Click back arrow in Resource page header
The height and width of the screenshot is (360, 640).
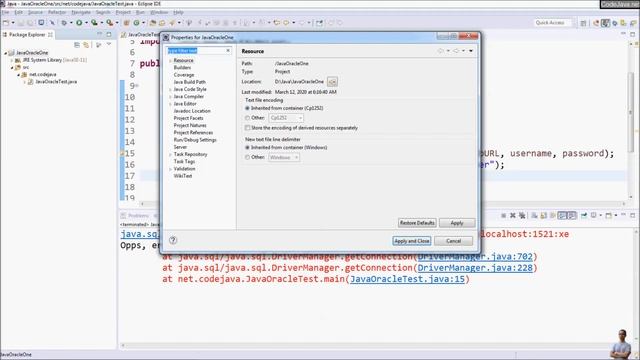pos(440,51)
